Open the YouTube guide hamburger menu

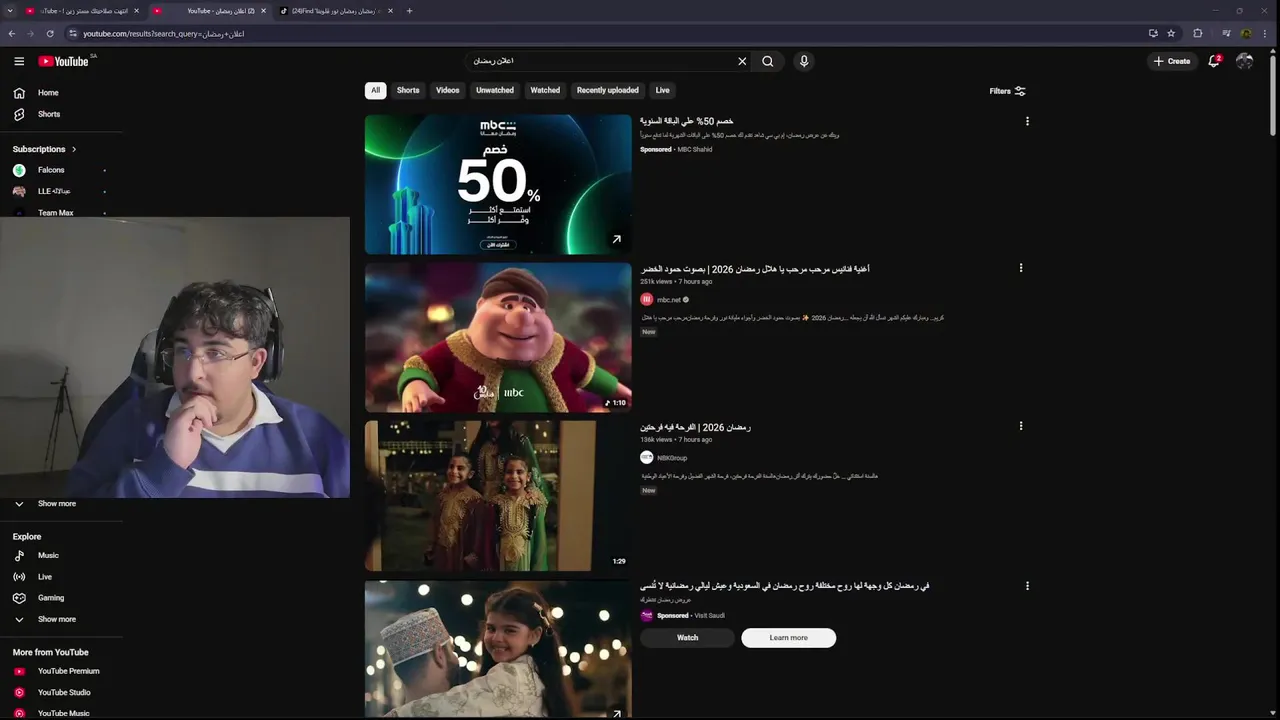coord(19,61)
